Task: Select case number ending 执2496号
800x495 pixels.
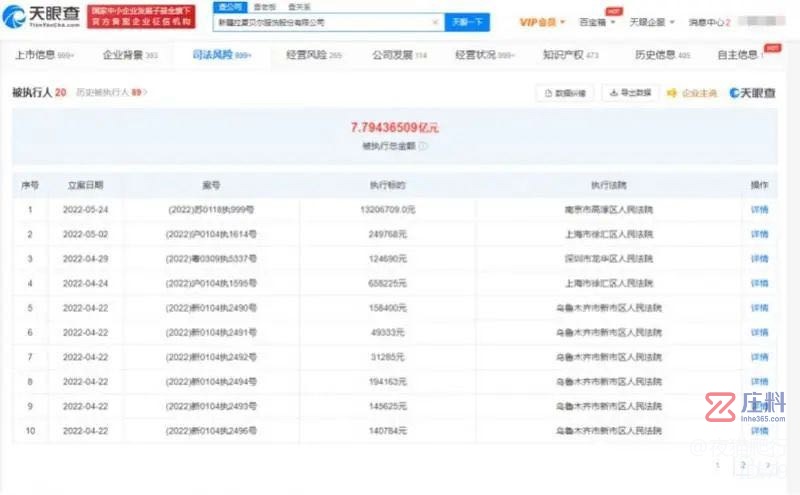Action: (211, 431)
